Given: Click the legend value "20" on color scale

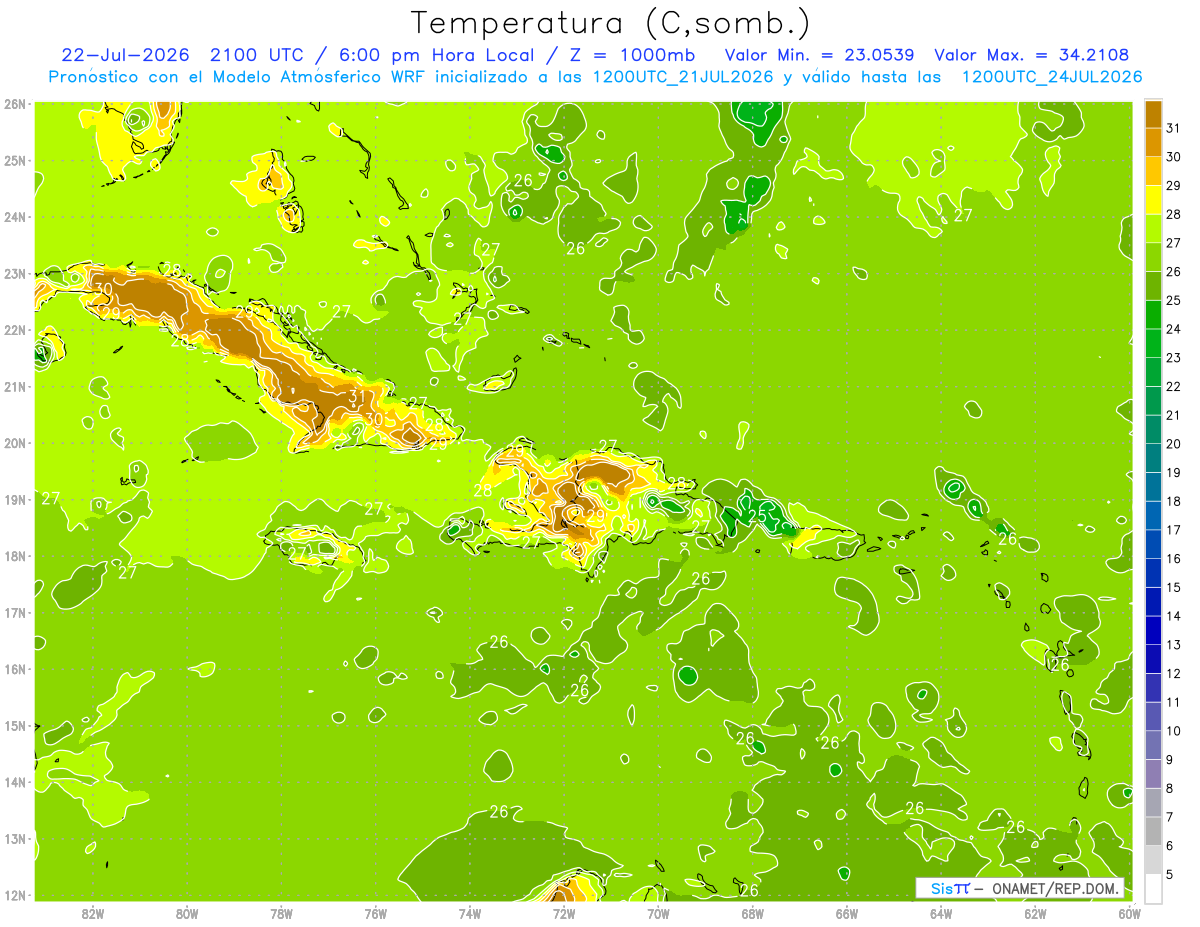Looking at the screenshot, I should pos(1174,443).
